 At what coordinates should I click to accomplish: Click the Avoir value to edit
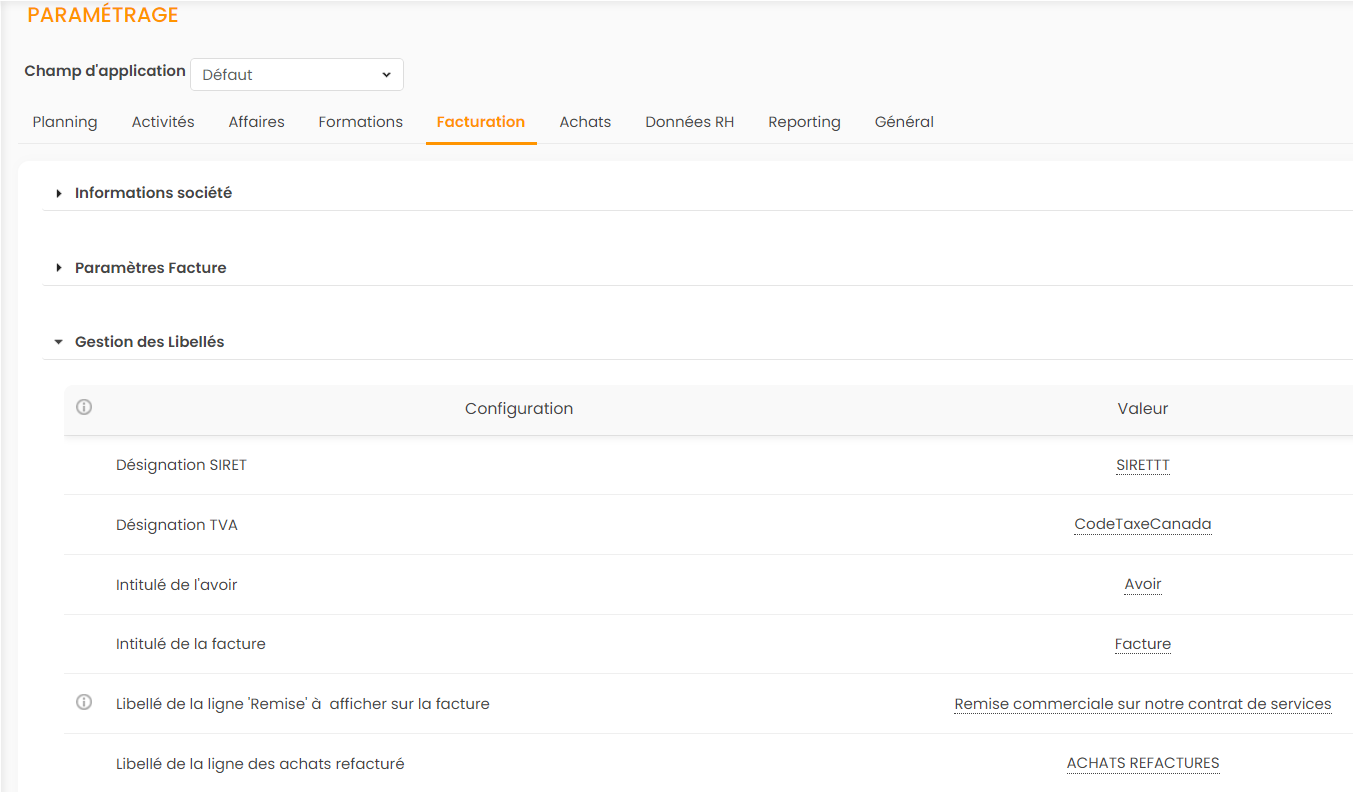pos(1142,584)
